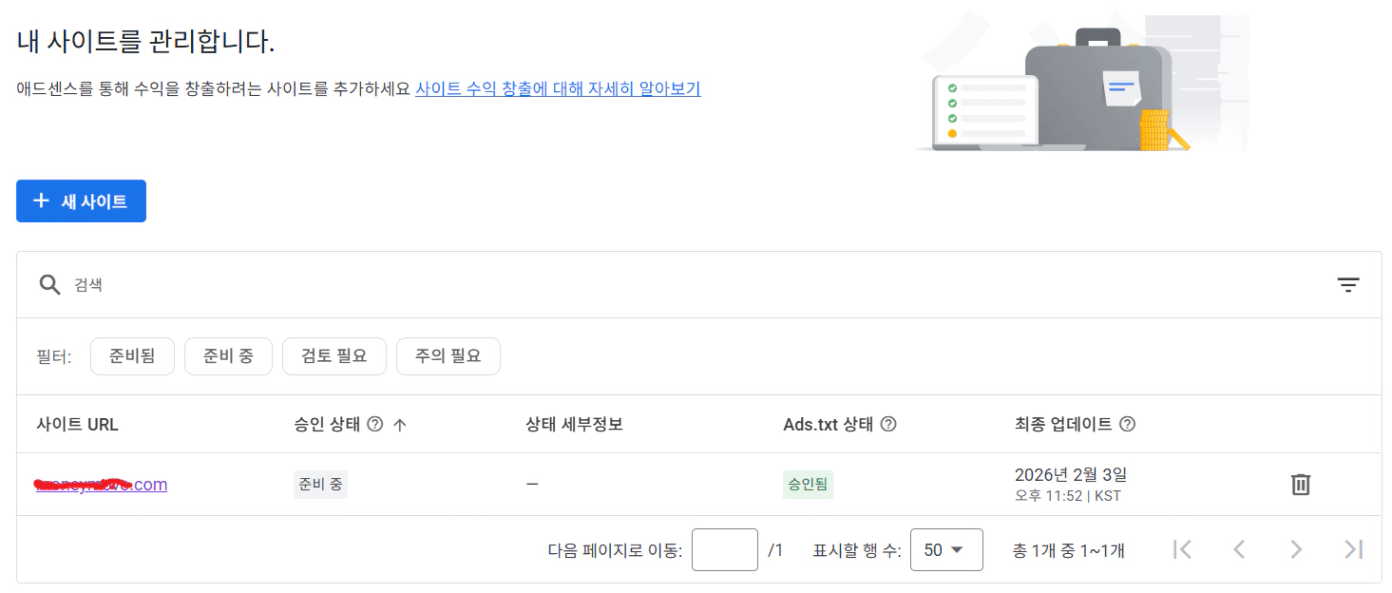Click the 새 사이트 button
The width and height of the screenshot is (1392, 593).
coord(81,201)
